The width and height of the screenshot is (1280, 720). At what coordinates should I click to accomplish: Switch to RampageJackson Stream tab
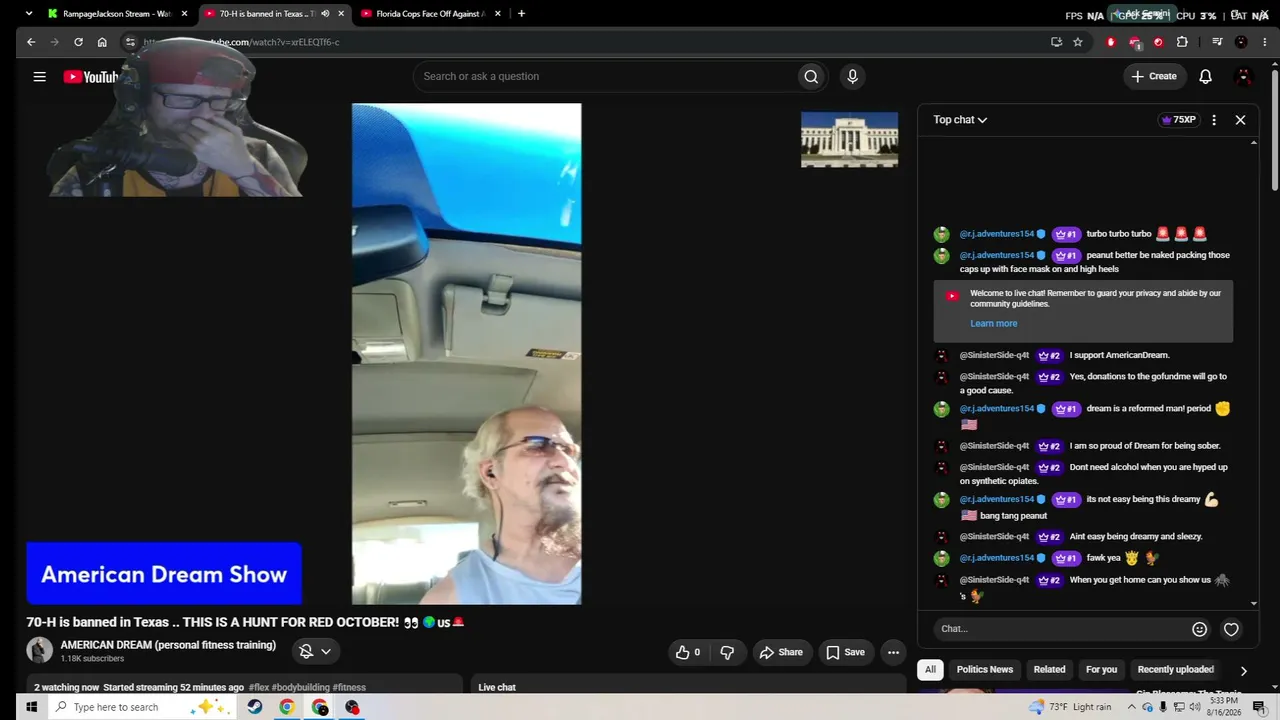point(117,14)
